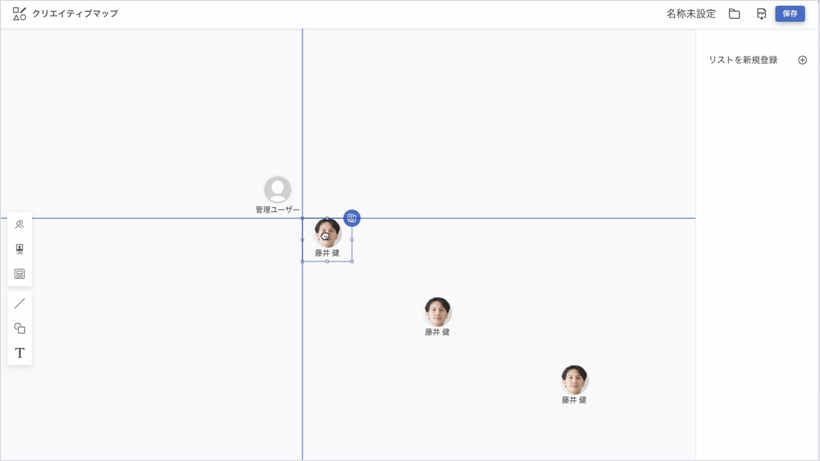This screenshot has width=820, height=461.
Task: Click the profile card tool icon
Action: click(x=19, y=249)
